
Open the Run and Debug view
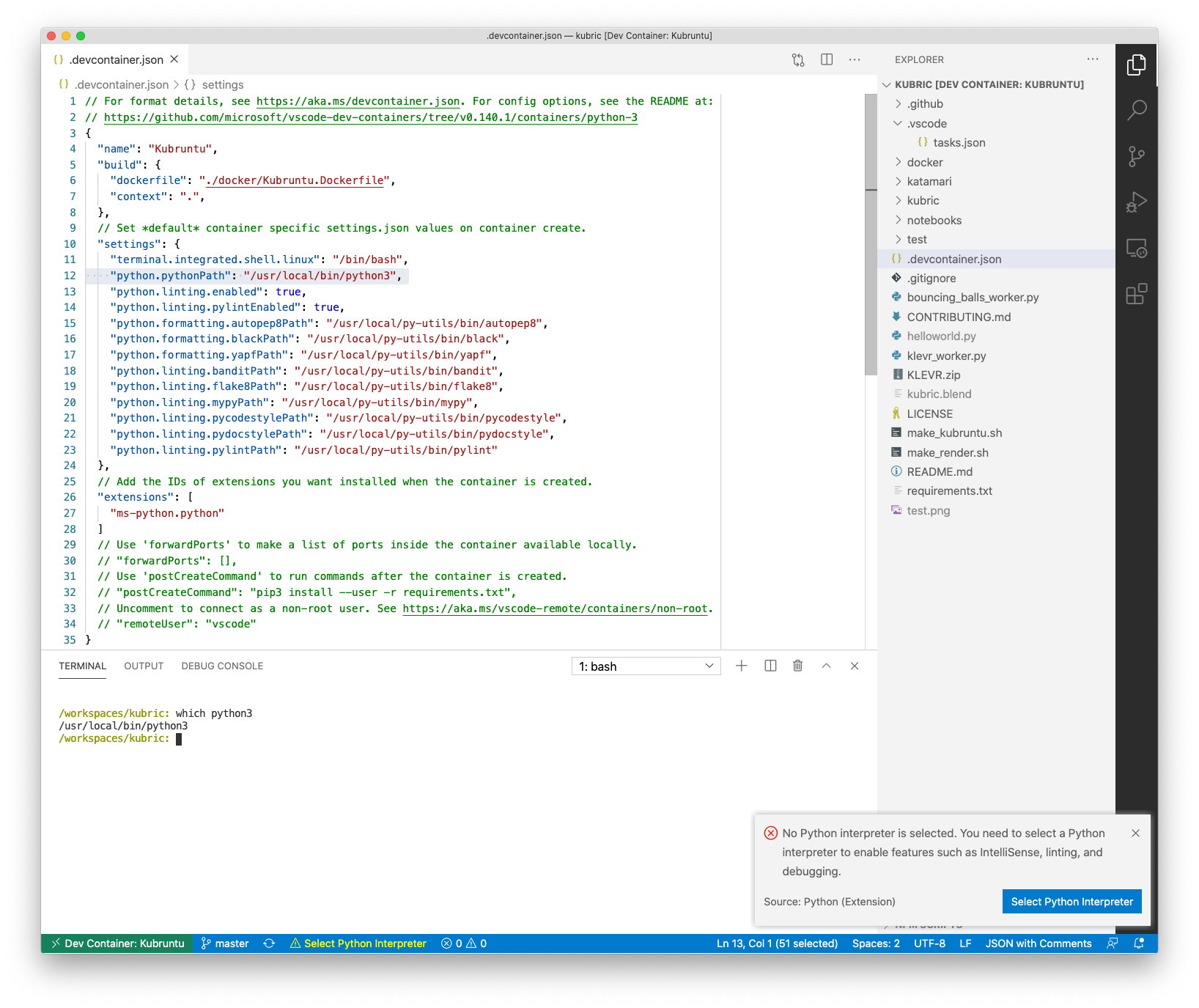1137,202
